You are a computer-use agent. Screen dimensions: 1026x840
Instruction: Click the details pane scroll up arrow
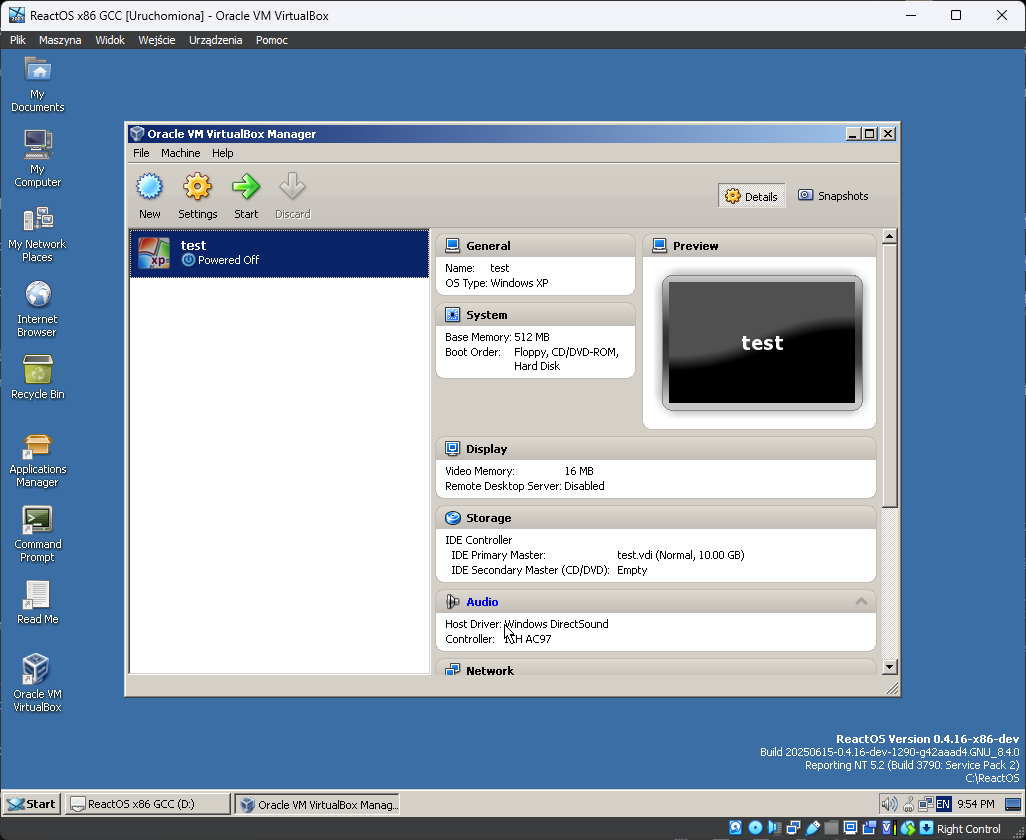(x=889, y=236)
